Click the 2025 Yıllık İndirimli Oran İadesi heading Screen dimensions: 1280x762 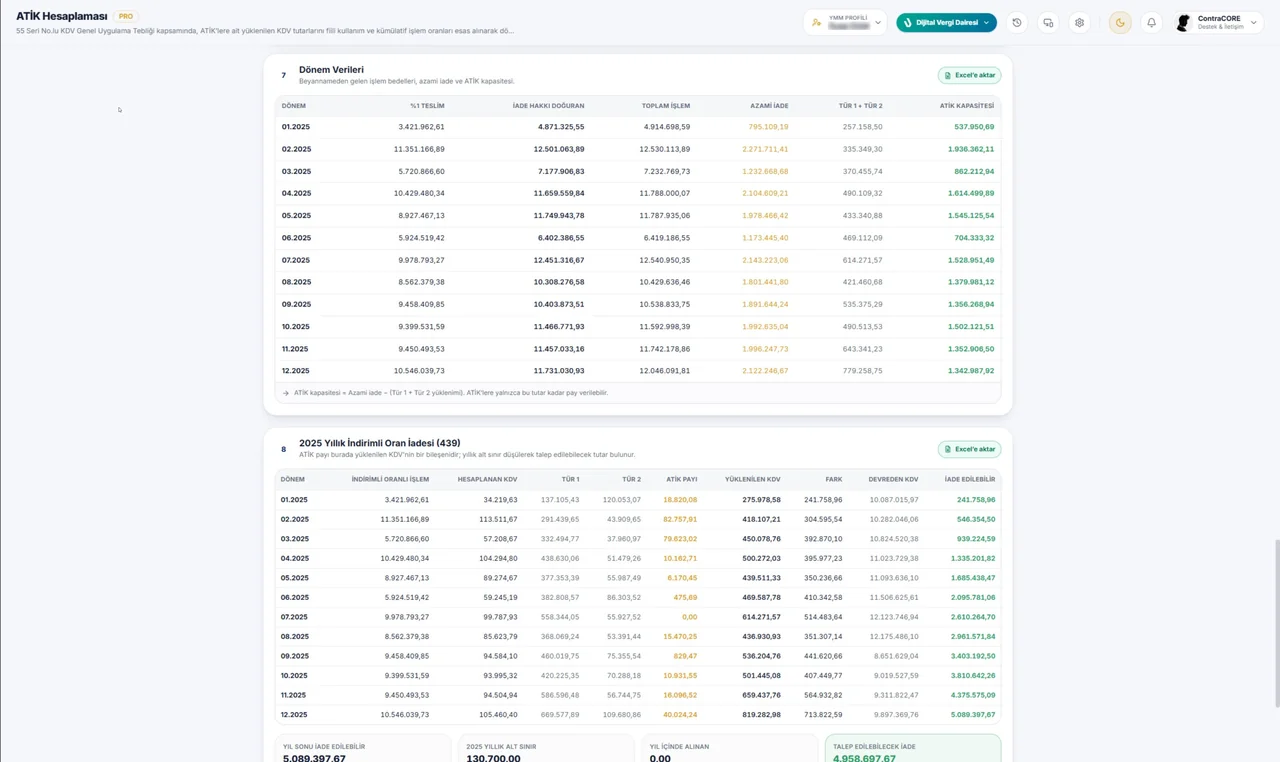pyautogui.click(x=379, y=443)
